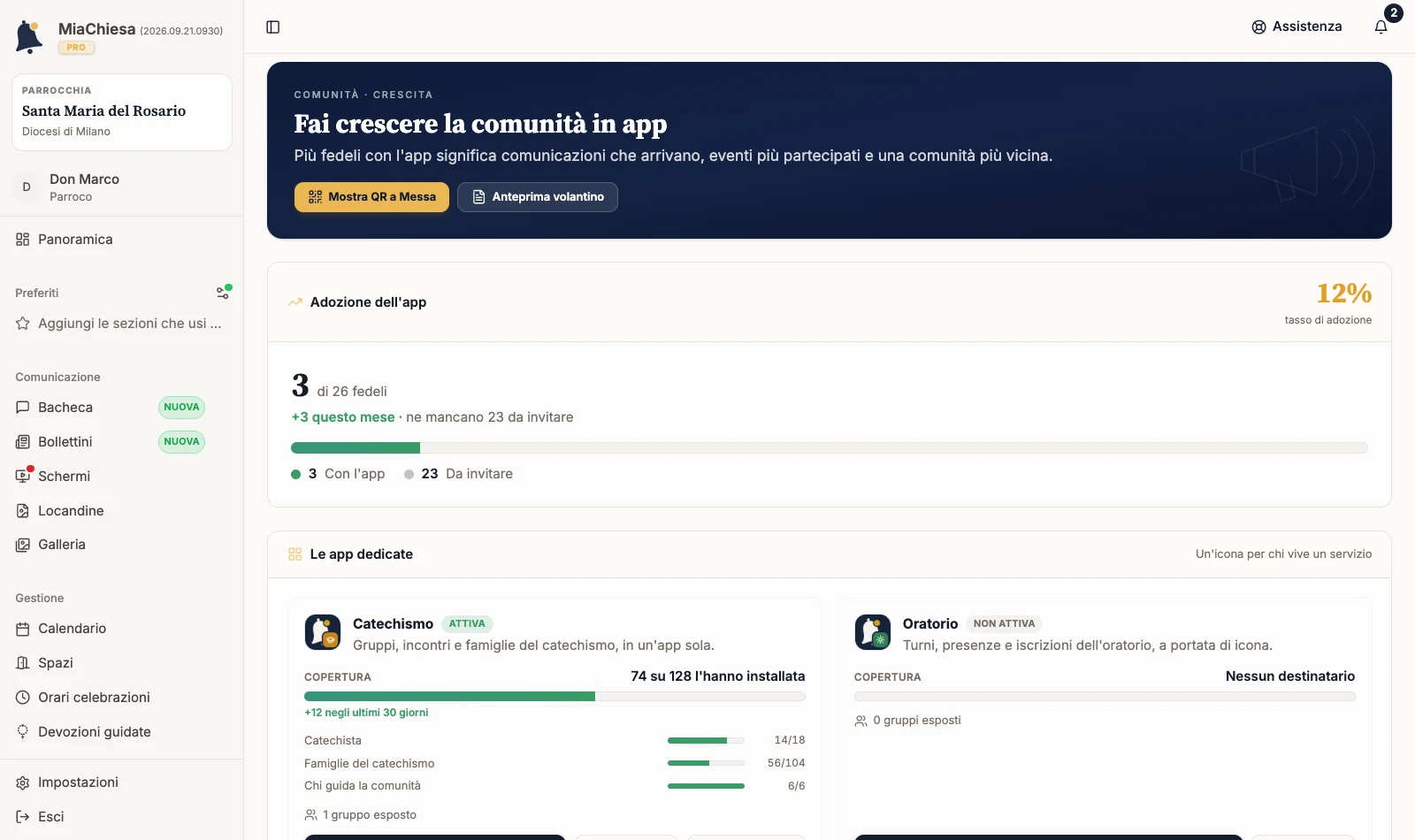The width and height of the screenshot is (1415, 840).
Task: Click the Anteprima volantino button
Action: [538, 197]
